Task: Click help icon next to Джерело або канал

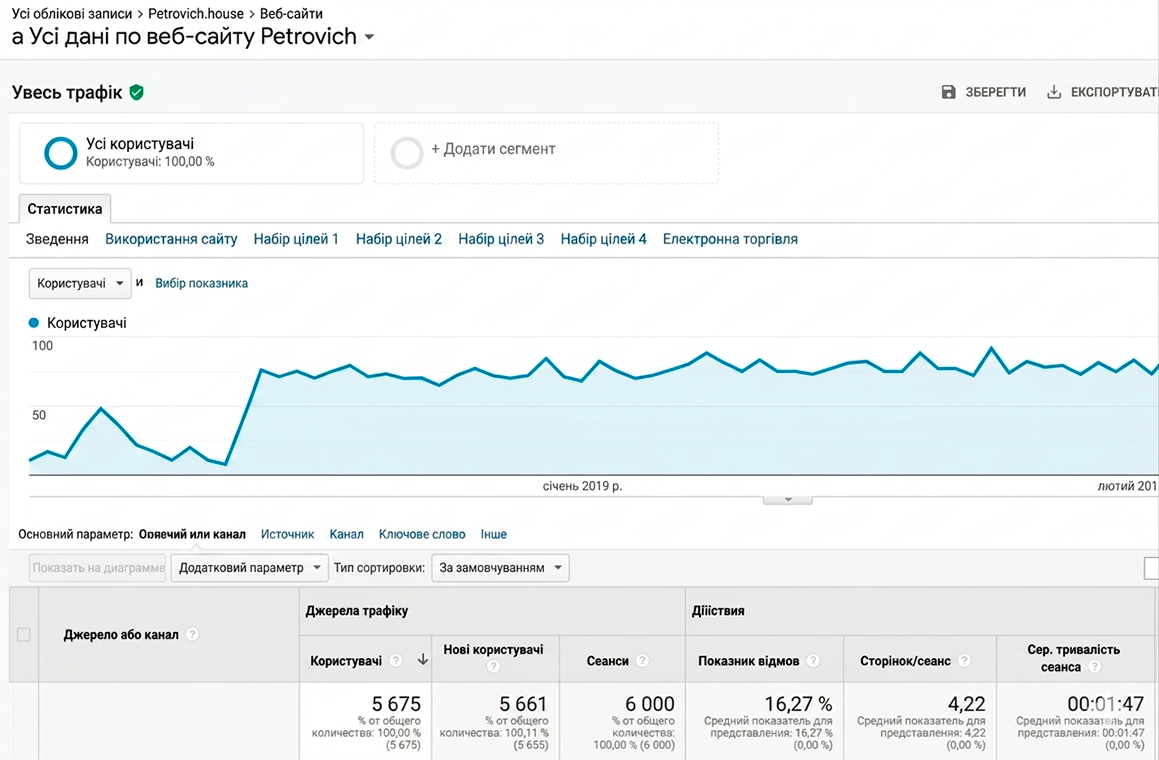Action: click(192, 634)
